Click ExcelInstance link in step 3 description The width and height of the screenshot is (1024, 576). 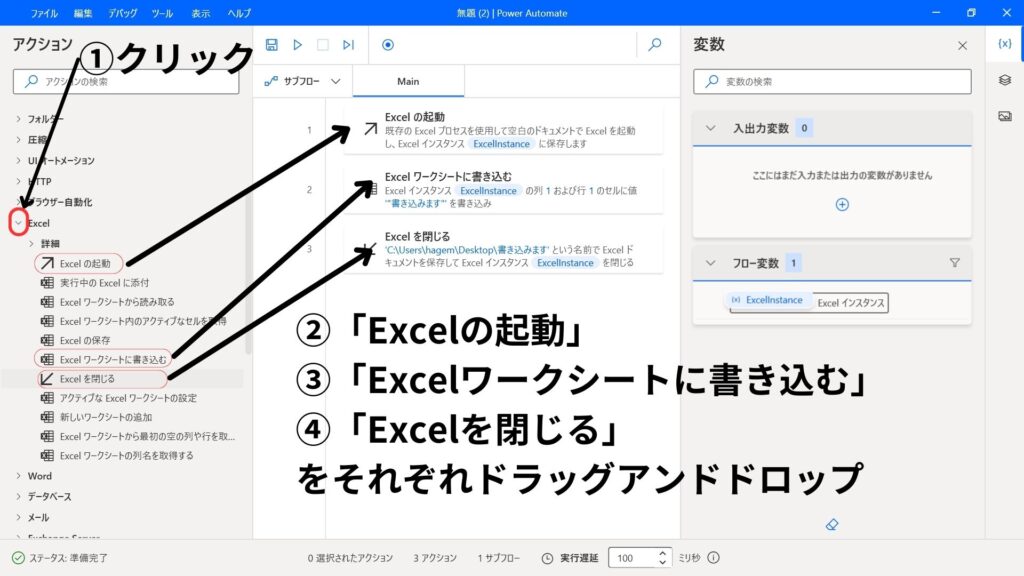click(565, 263)
